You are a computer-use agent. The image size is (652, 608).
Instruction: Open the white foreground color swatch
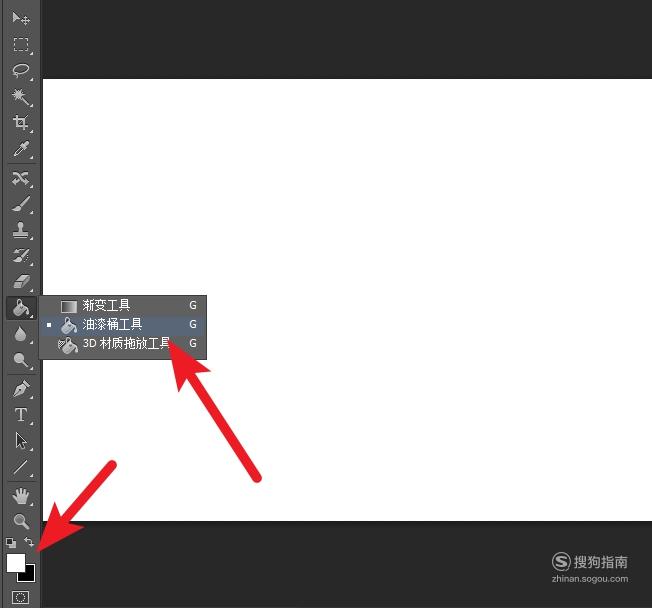tap(15, 563)
